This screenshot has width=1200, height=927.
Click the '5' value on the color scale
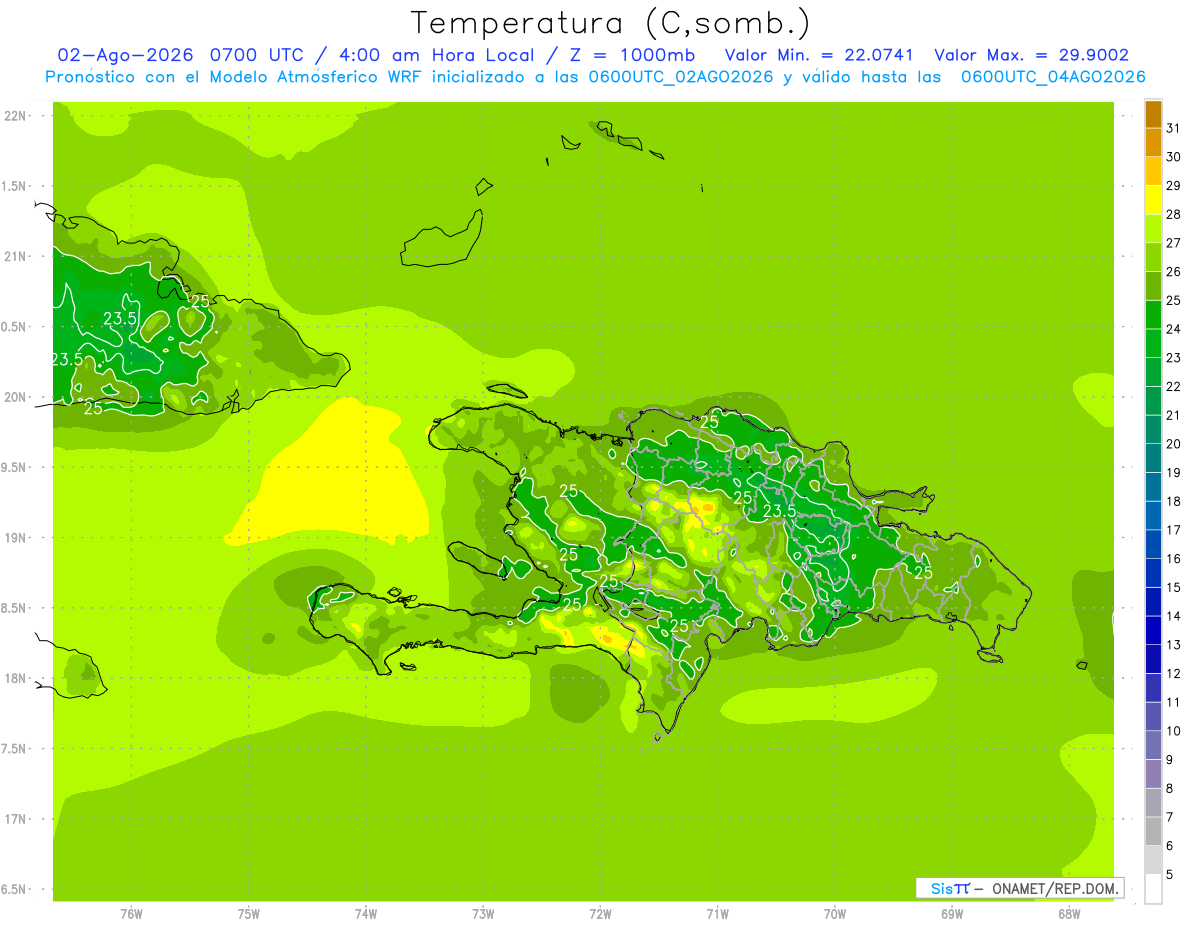click(1170, 875)
